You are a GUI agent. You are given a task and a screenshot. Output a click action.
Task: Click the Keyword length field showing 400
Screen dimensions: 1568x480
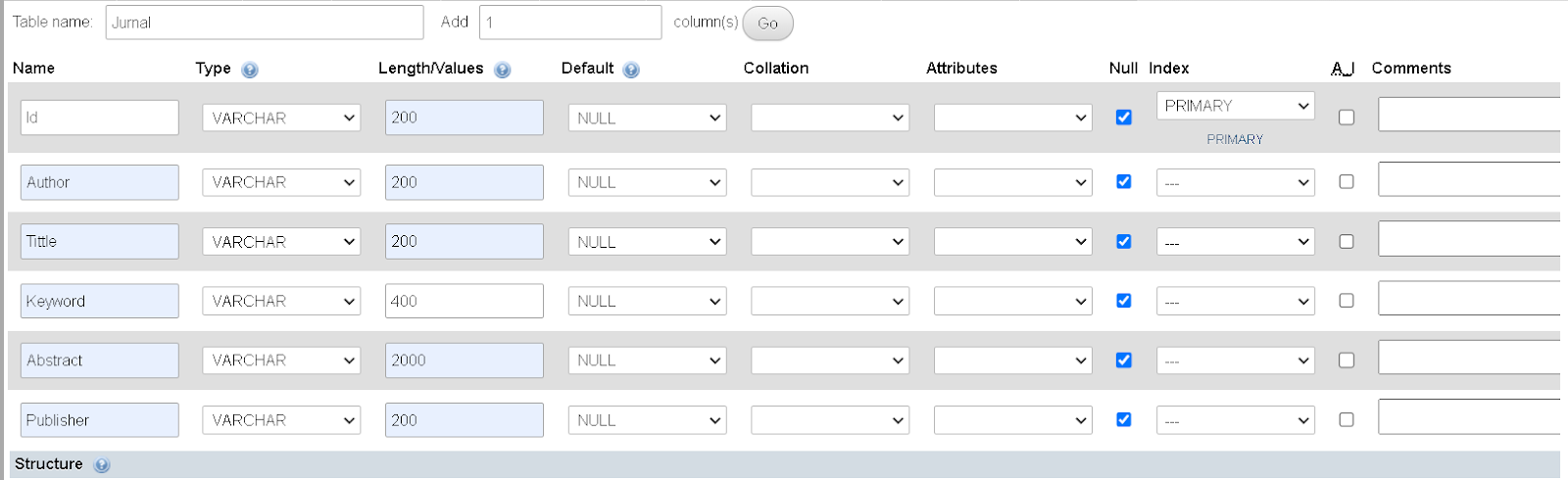click(464, 301)
